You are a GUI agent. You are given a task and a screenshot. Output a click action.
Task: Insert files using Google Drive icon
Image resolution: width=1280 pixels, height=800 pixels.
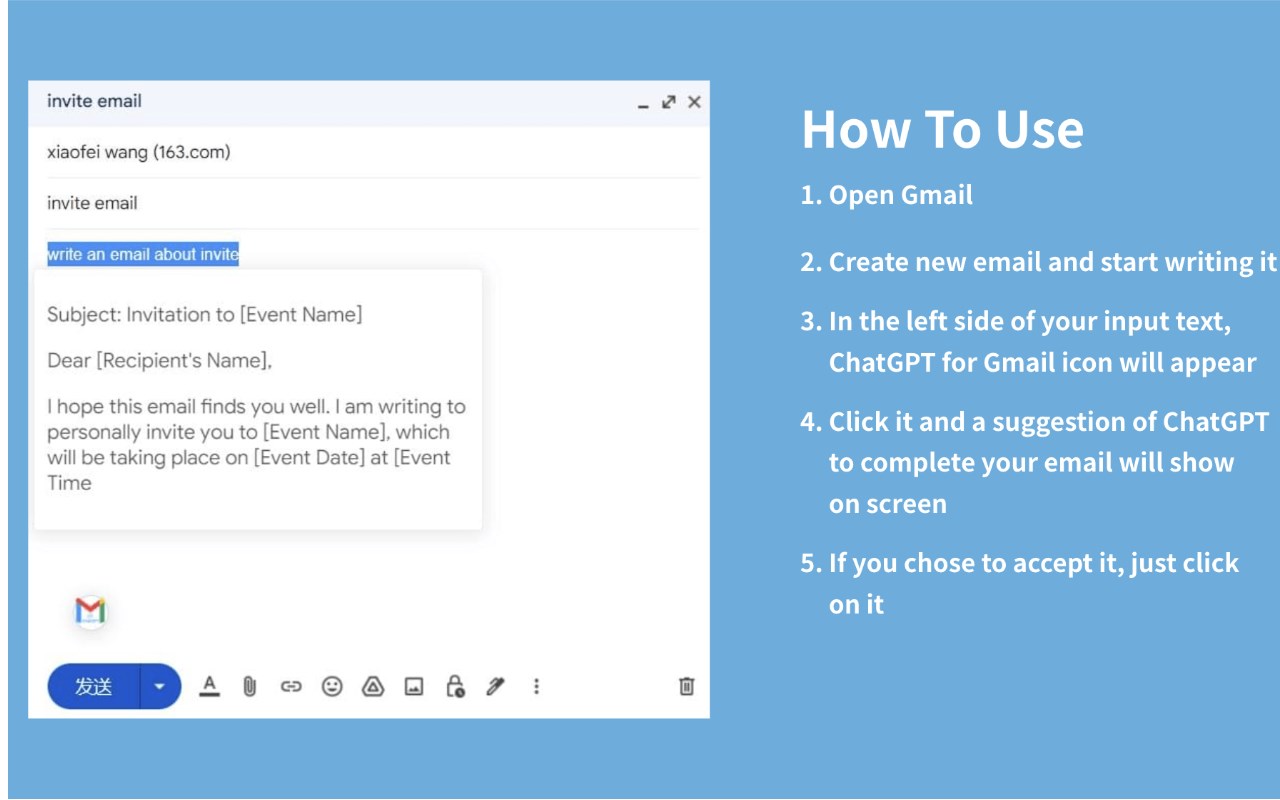click(x=373, y=686)
